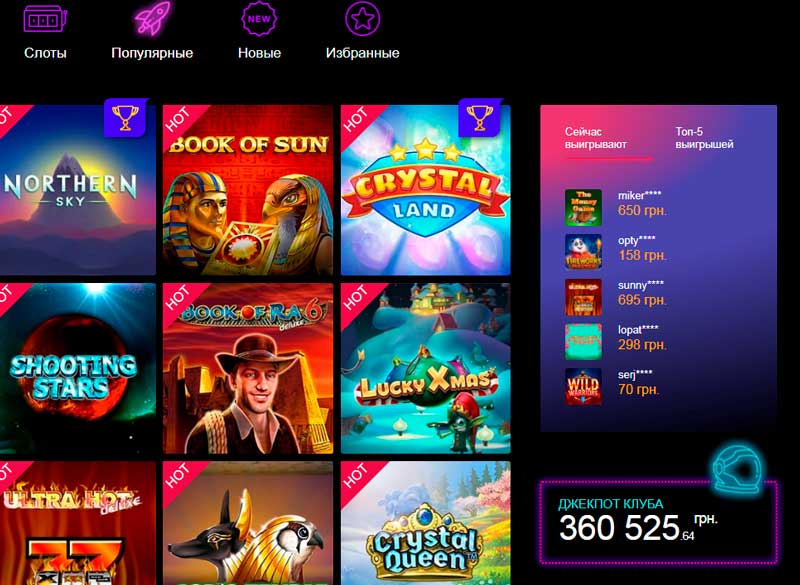This screenshot has height=585, width=800.
Task: Switch to Топ-5 выигрышей tab
Action: click(704, 138)
